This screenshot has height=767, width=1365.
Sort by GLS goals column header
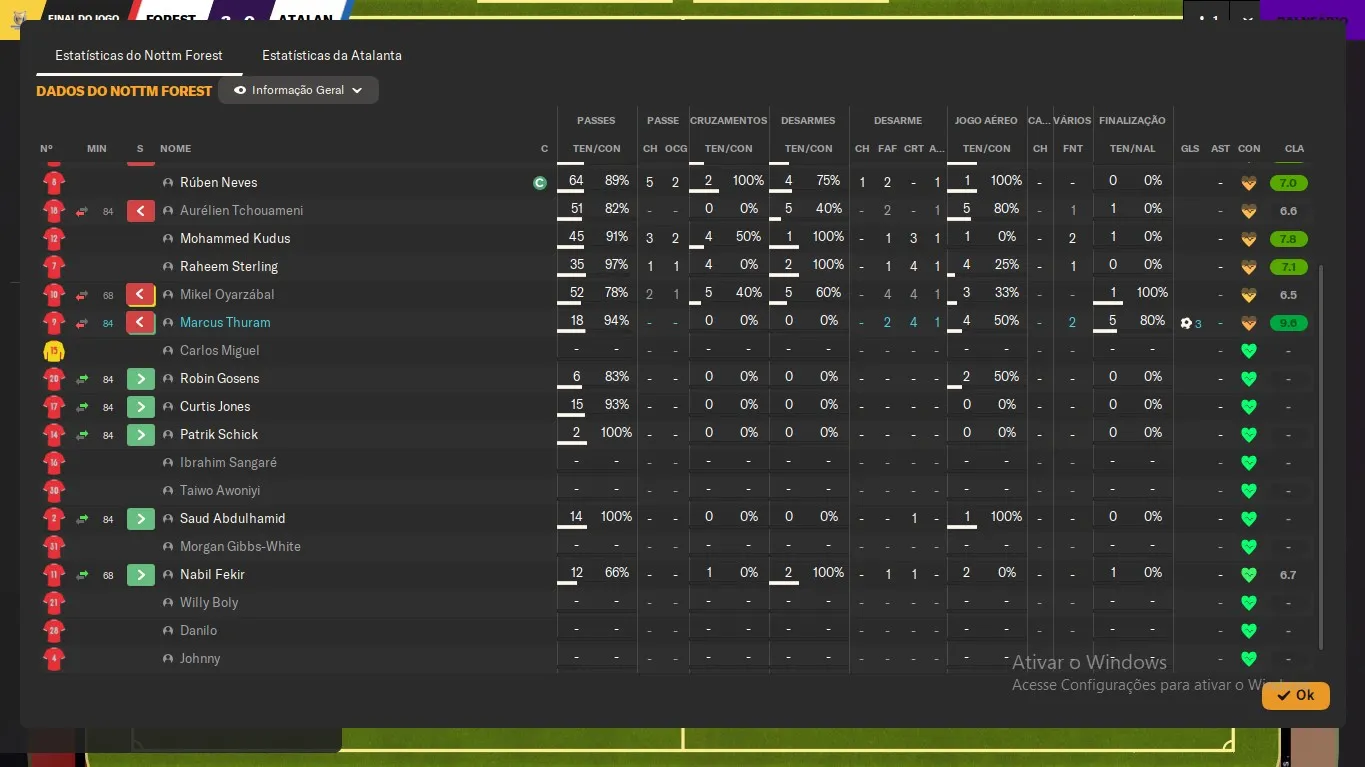1190,149
